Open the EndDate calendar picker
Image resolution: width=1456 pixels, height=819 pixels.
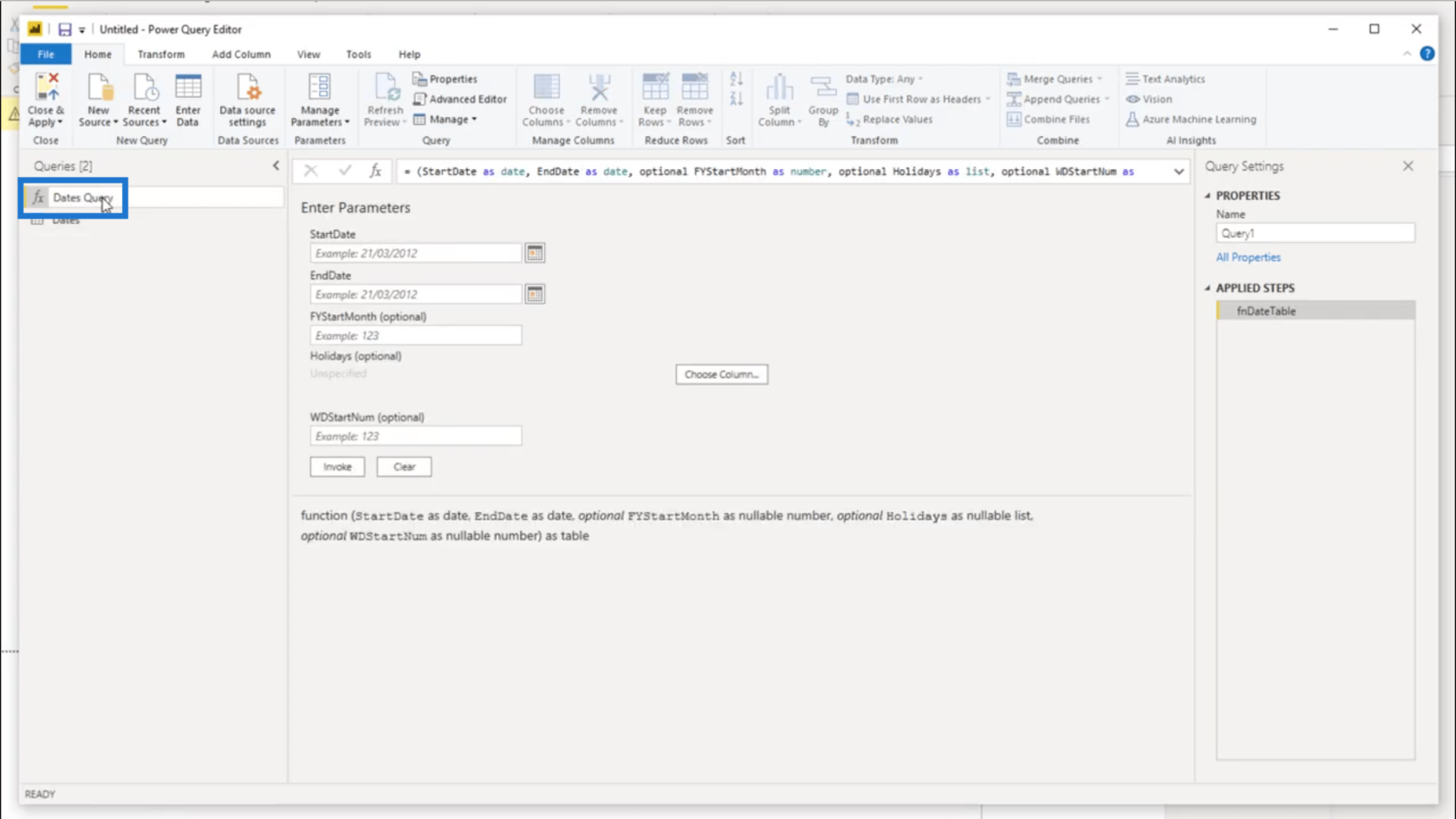[x=535, y=294]
